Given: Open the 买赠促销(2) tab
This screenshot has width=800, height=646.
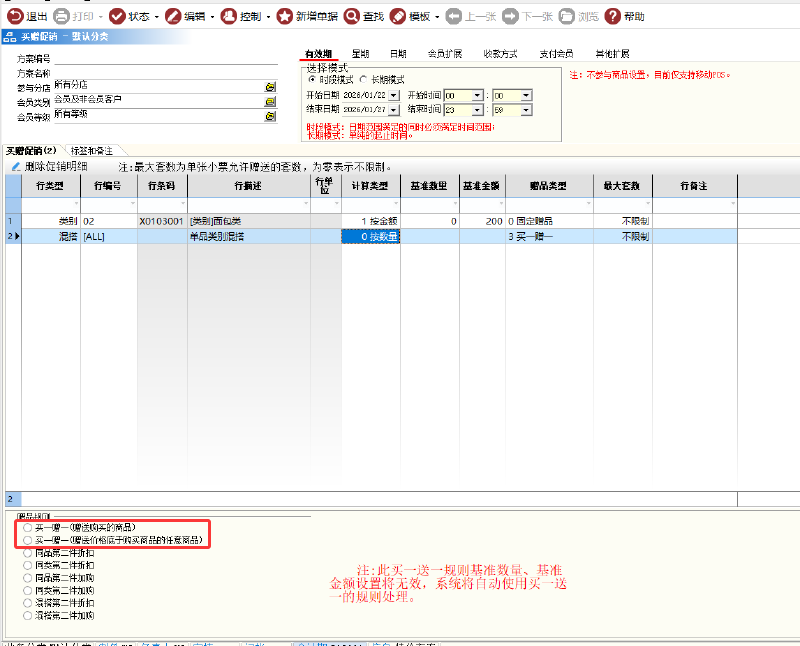Looking at the screenshot, I should [x=32, y=151].
